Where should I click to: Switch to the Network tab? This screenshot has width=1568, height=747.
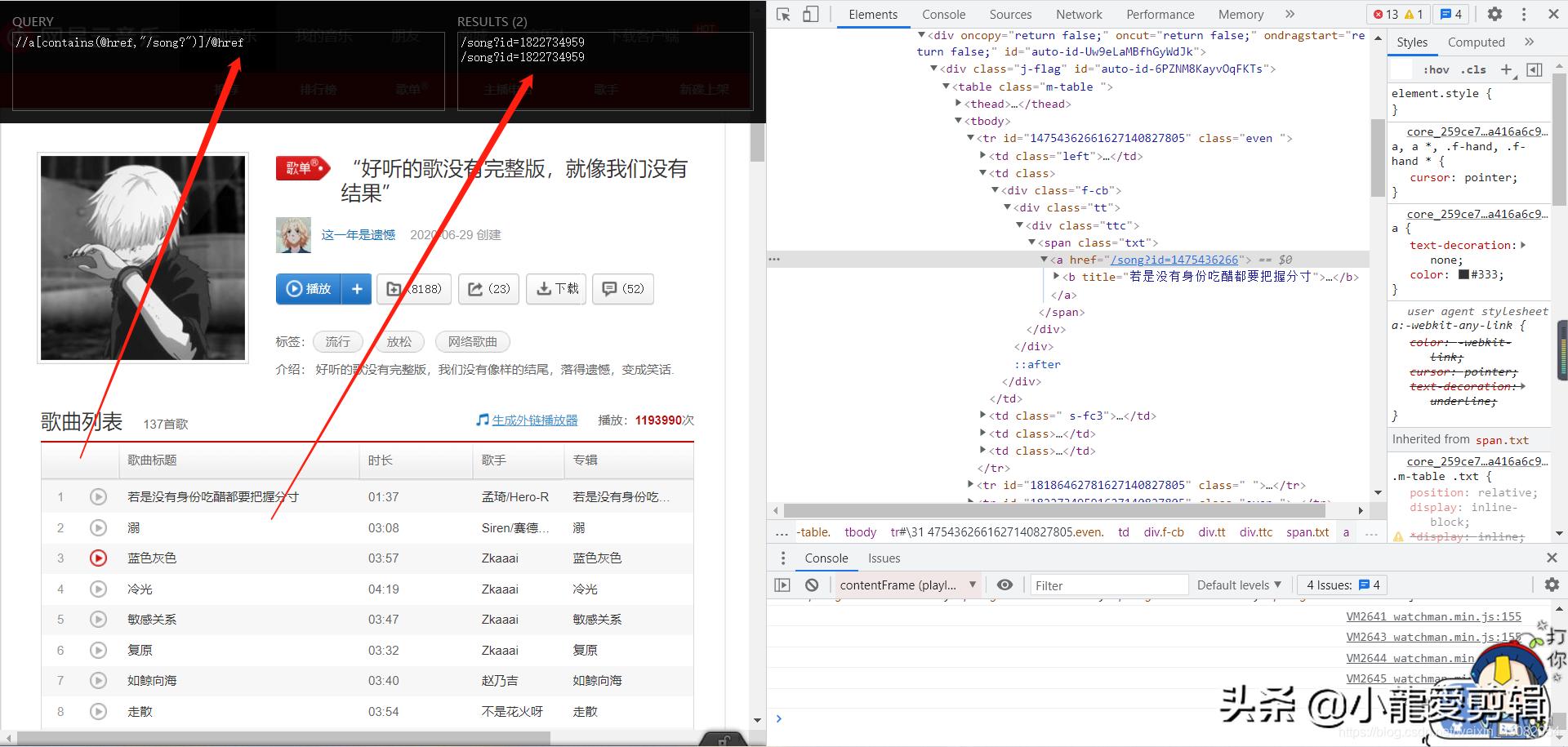(x=1079, y=14)
